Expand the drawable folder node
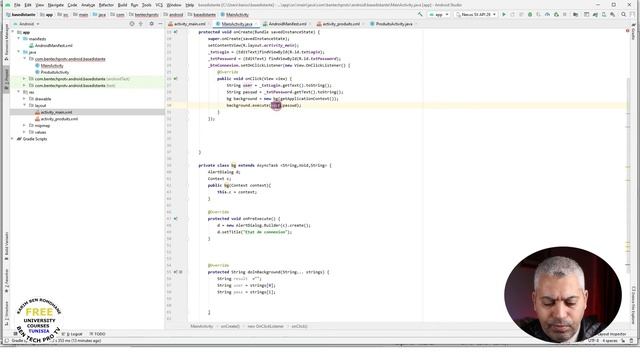Viewport: 640px width, 360px height. tap(24, 99)
